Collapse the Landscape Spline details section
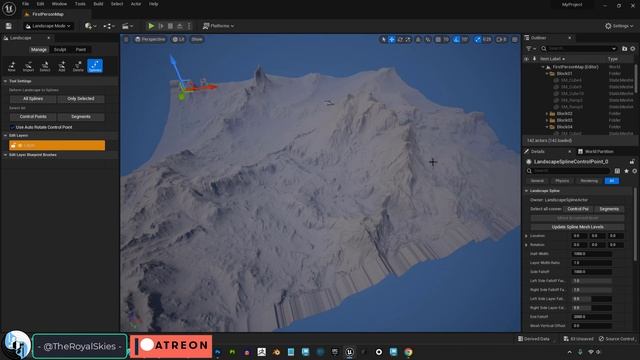The image size is (640, 360). point(527,191)
